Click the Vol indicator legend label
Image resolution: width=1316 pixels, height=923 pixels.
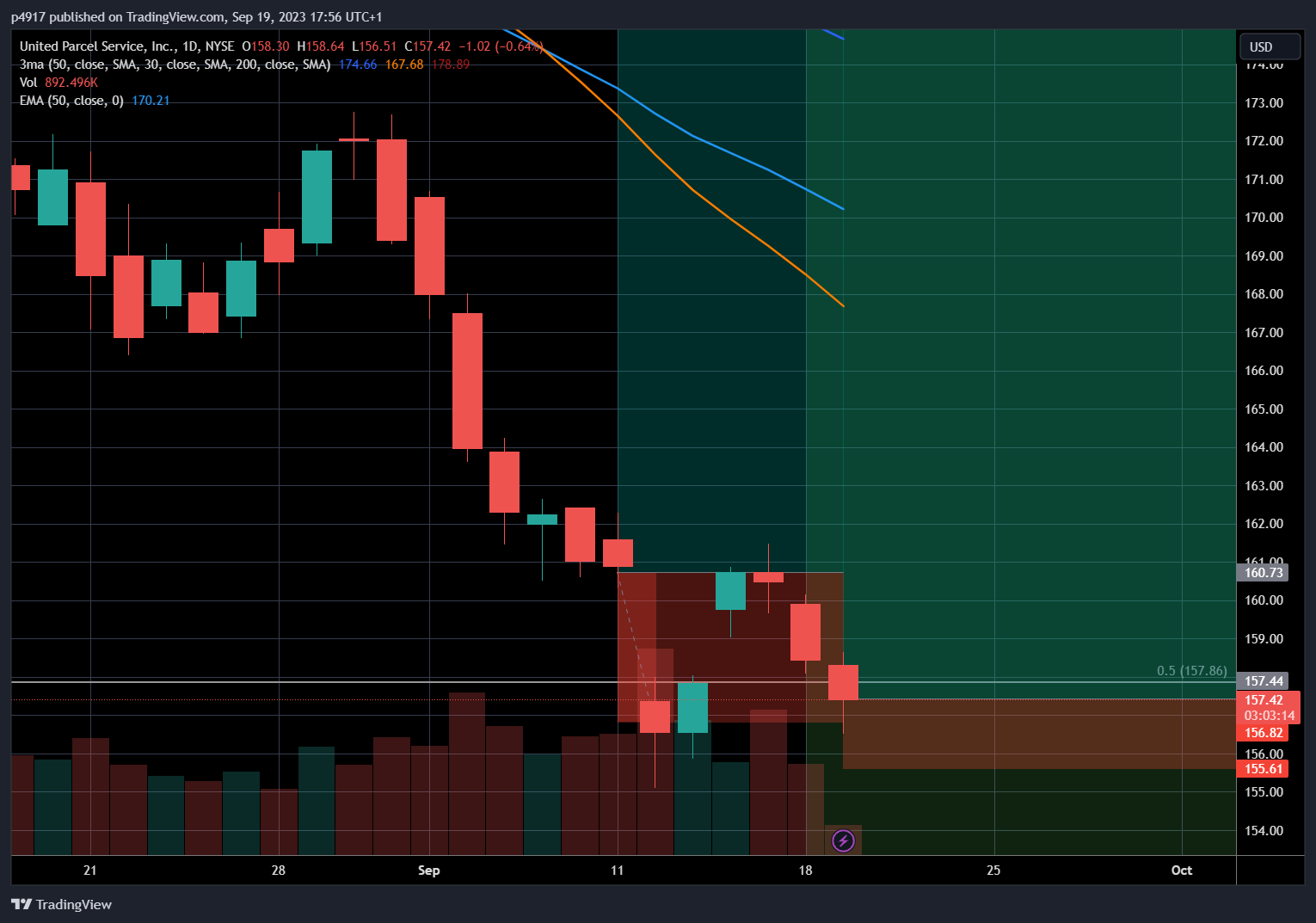point(28,83)
